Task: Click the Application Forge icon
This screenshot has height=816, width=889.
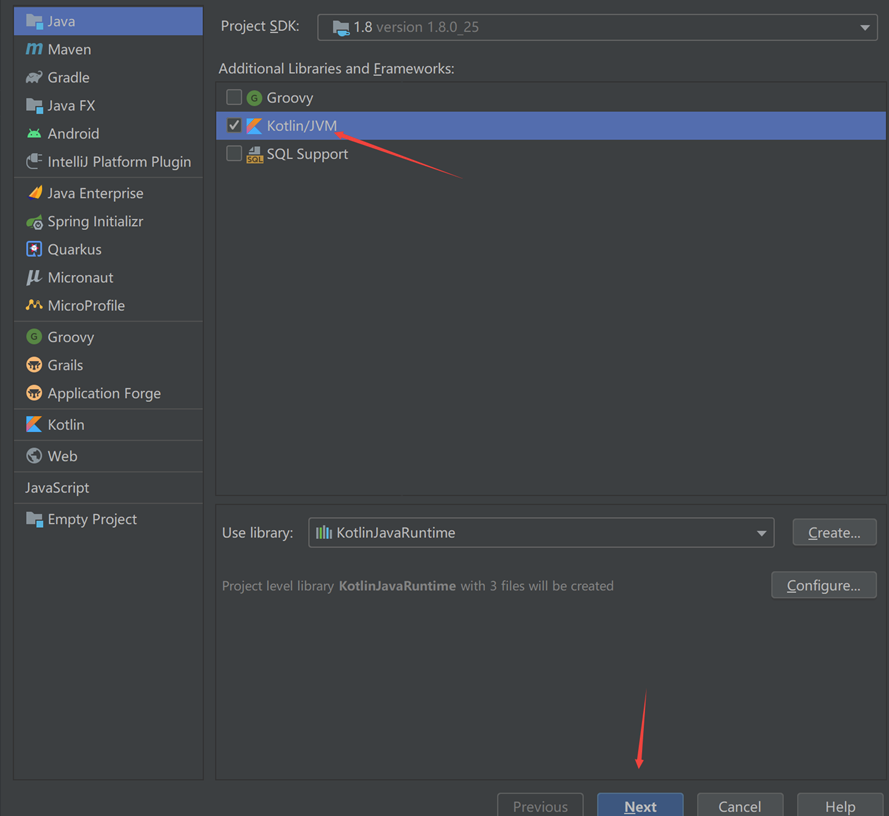Action: click(34, 393)
